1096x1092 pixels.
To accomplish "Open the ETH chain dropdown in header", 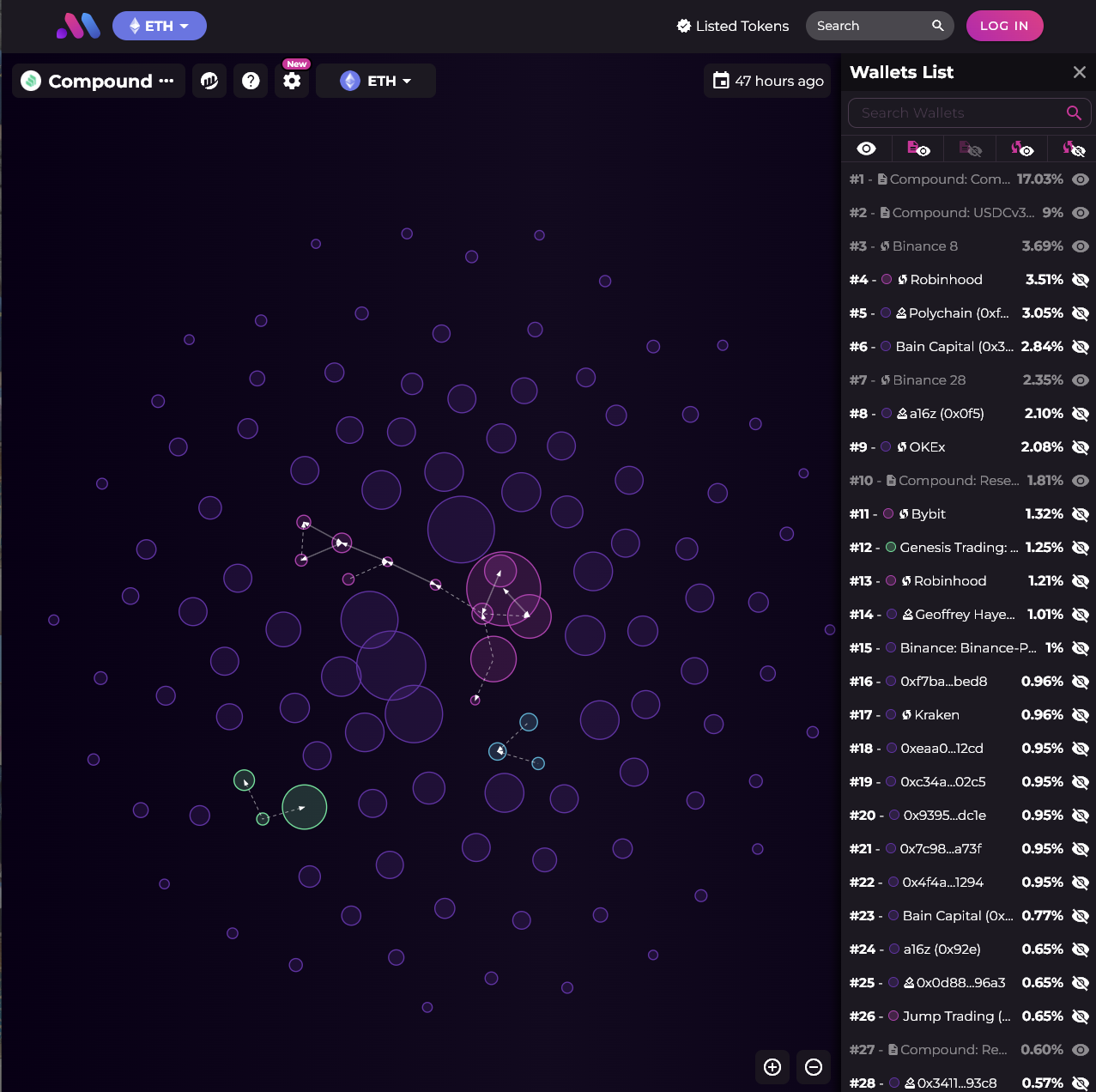I will tap(160, 26).
